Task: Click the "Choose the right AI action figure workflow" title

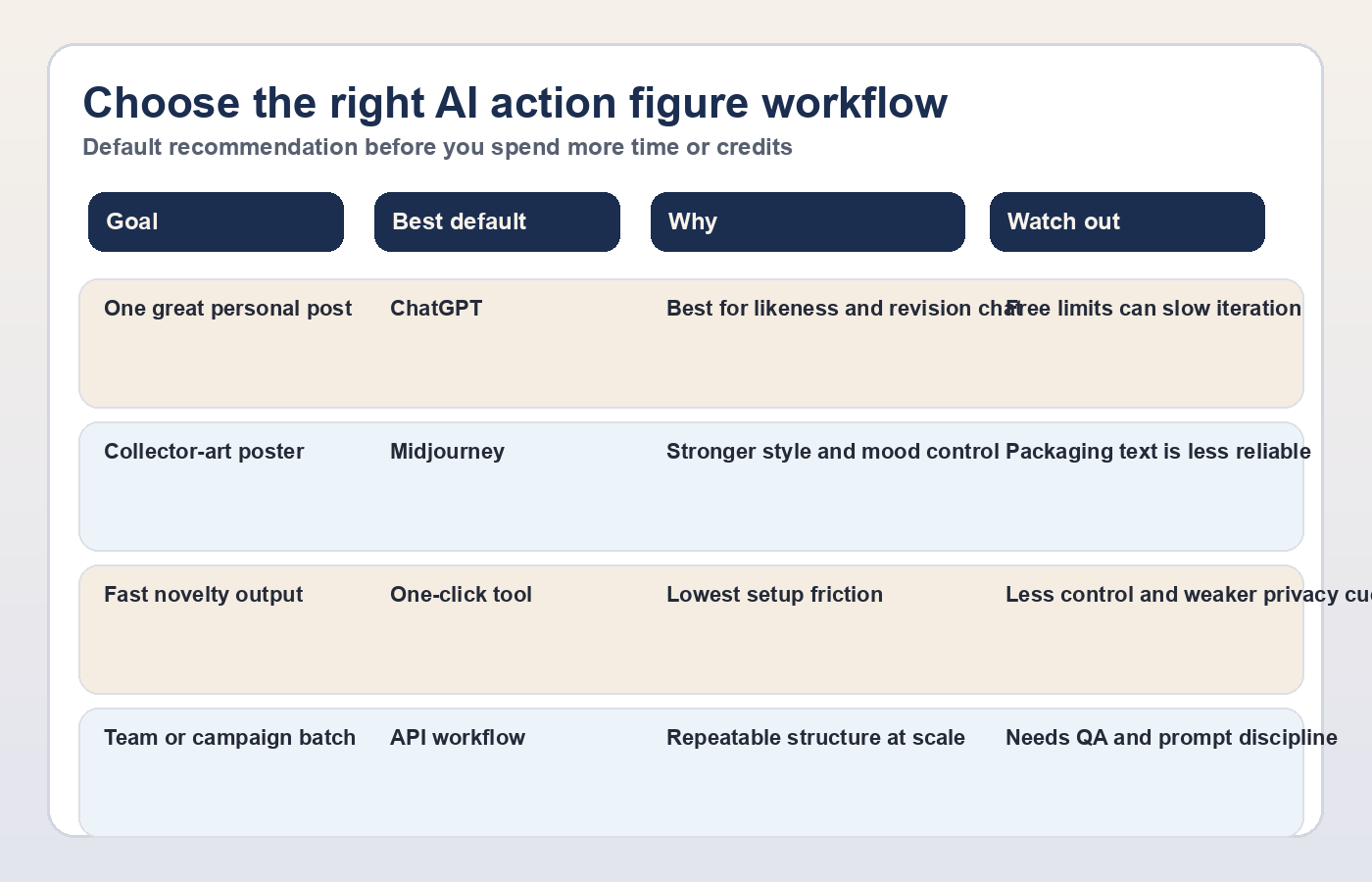Action: point(514,103)
